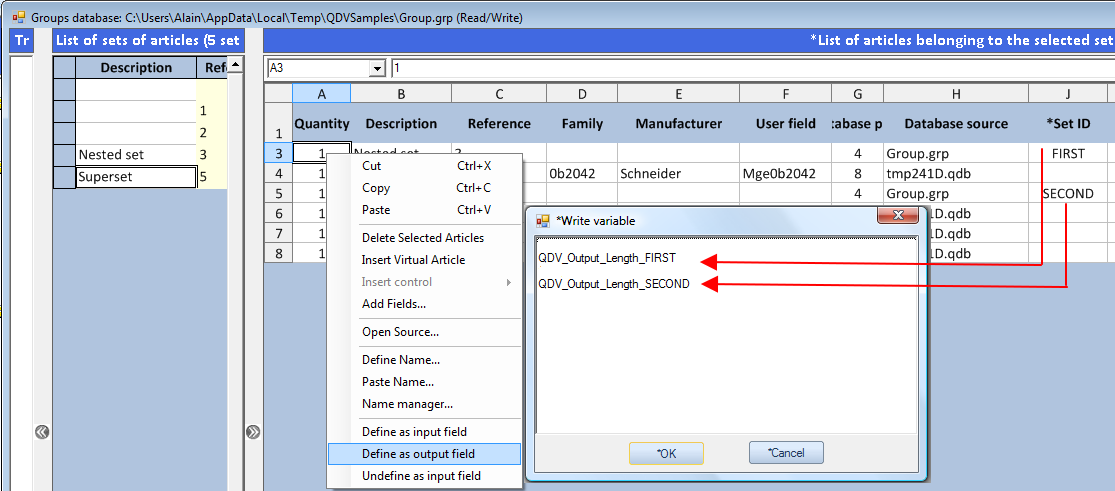Viewport: 1115px width, 491px height.
Task: Click Copy in the context menu
Action: [x=376, y=188]
